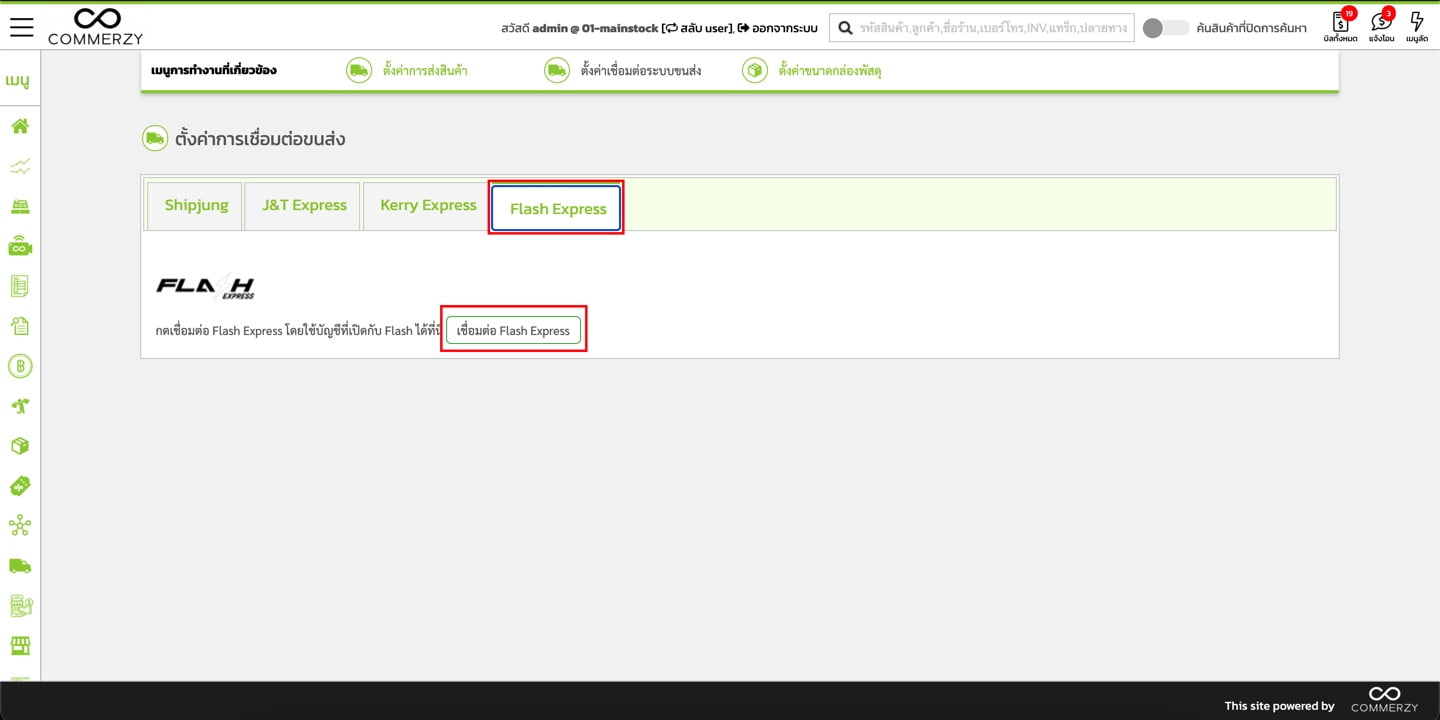Open the document list sidebar icon

point(20,286)
